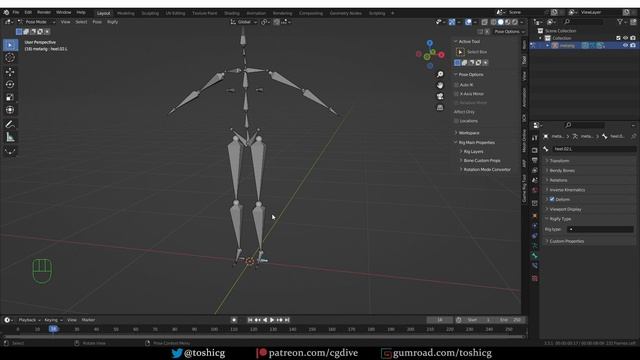
Task: Open Pose Mode dropdown
Action: pyautogui.click(x=36, y=22)
